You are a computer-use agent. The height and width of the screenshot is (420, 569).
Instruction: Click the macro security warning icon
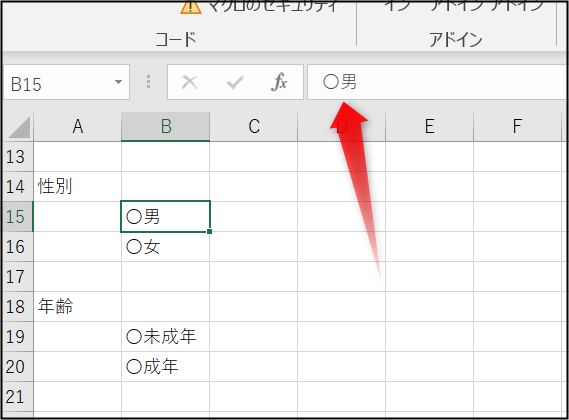(x=191, y=6)
